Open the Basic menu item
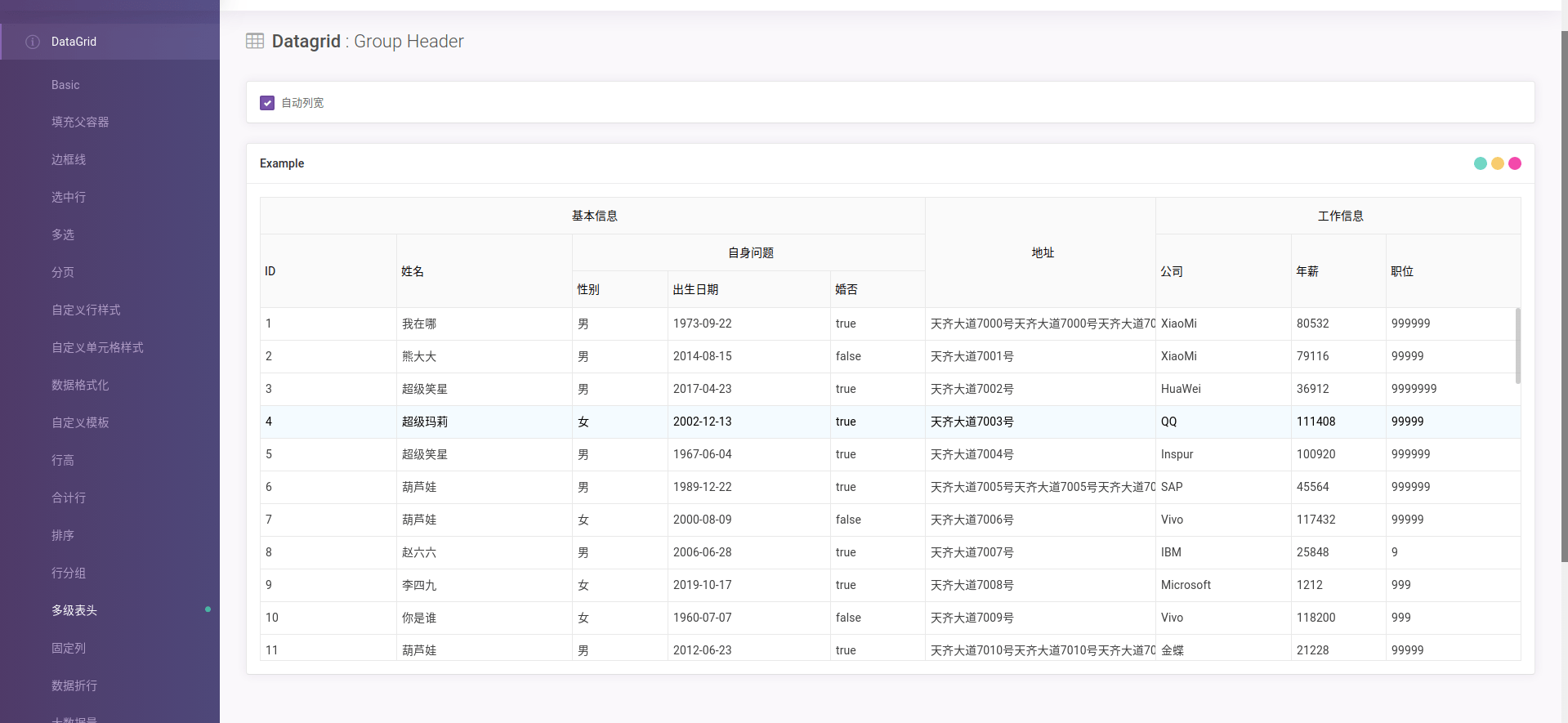Image resolution: width=1568 pixels, height=723 pixels. pos(65,85)
